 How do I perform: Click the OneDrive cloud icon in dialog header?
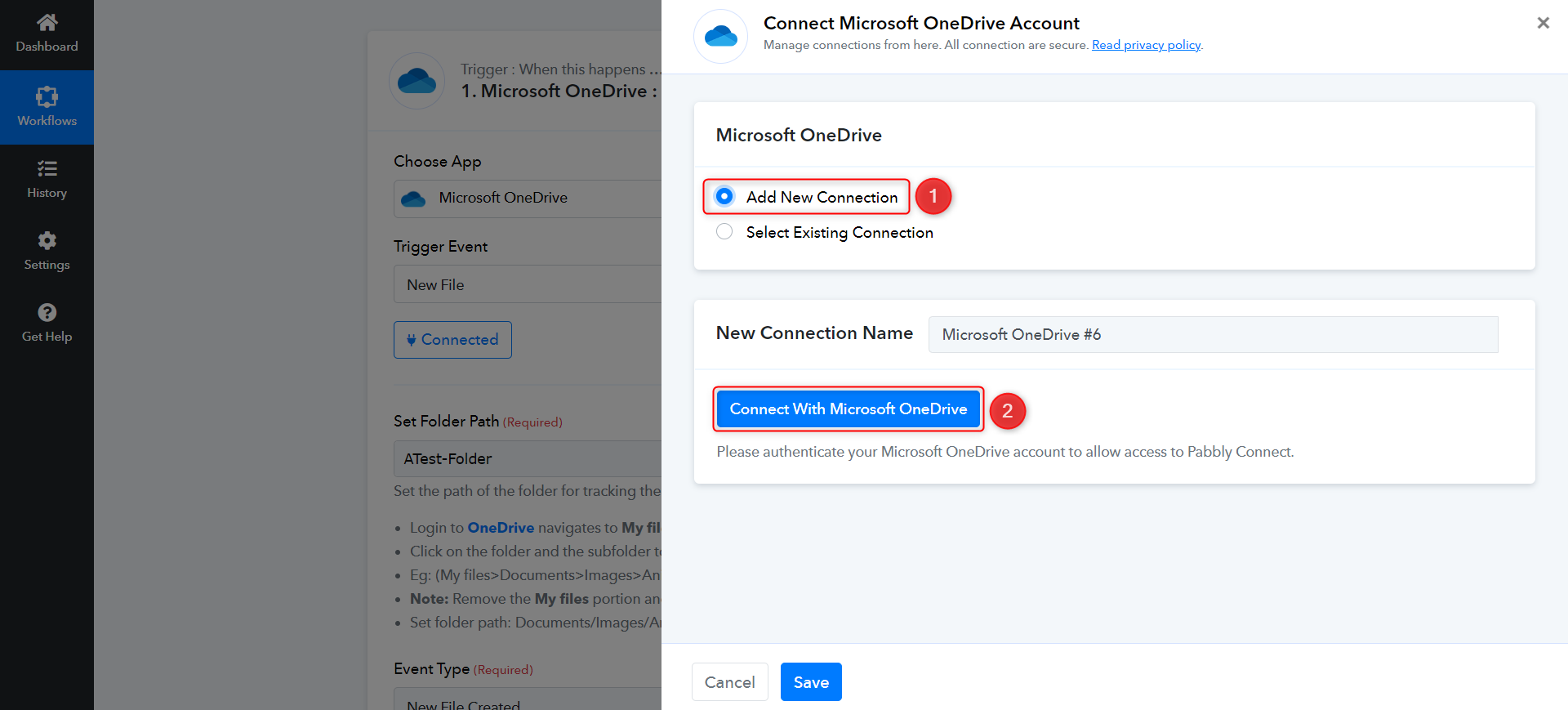tap(720, 37)
